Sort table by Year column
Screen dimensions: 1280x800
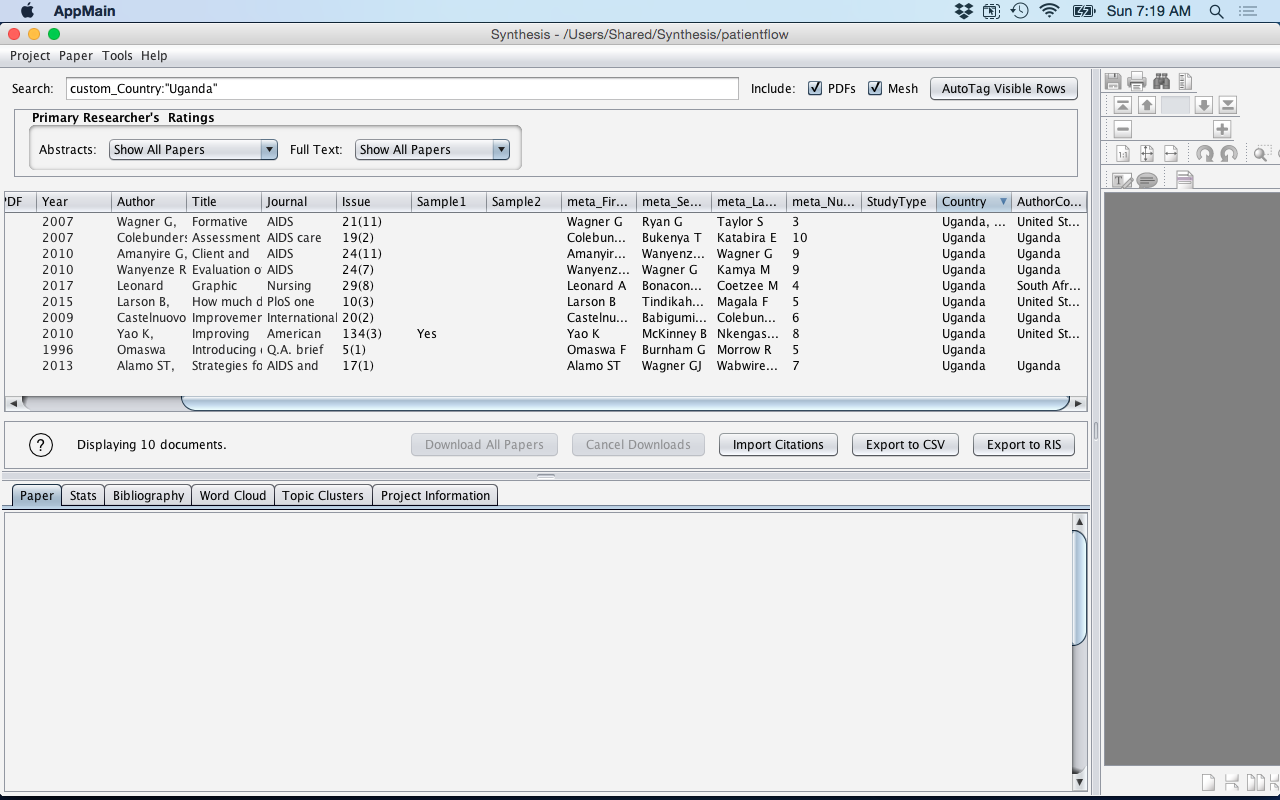click(x=74, y=201)
